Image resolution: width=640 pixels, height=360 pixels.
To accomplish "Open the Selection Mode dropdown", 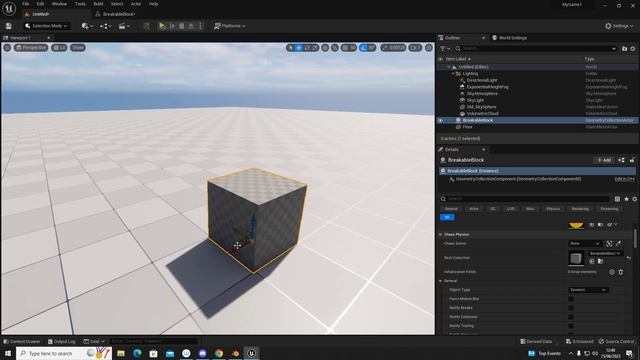I will tap(46, 26).
